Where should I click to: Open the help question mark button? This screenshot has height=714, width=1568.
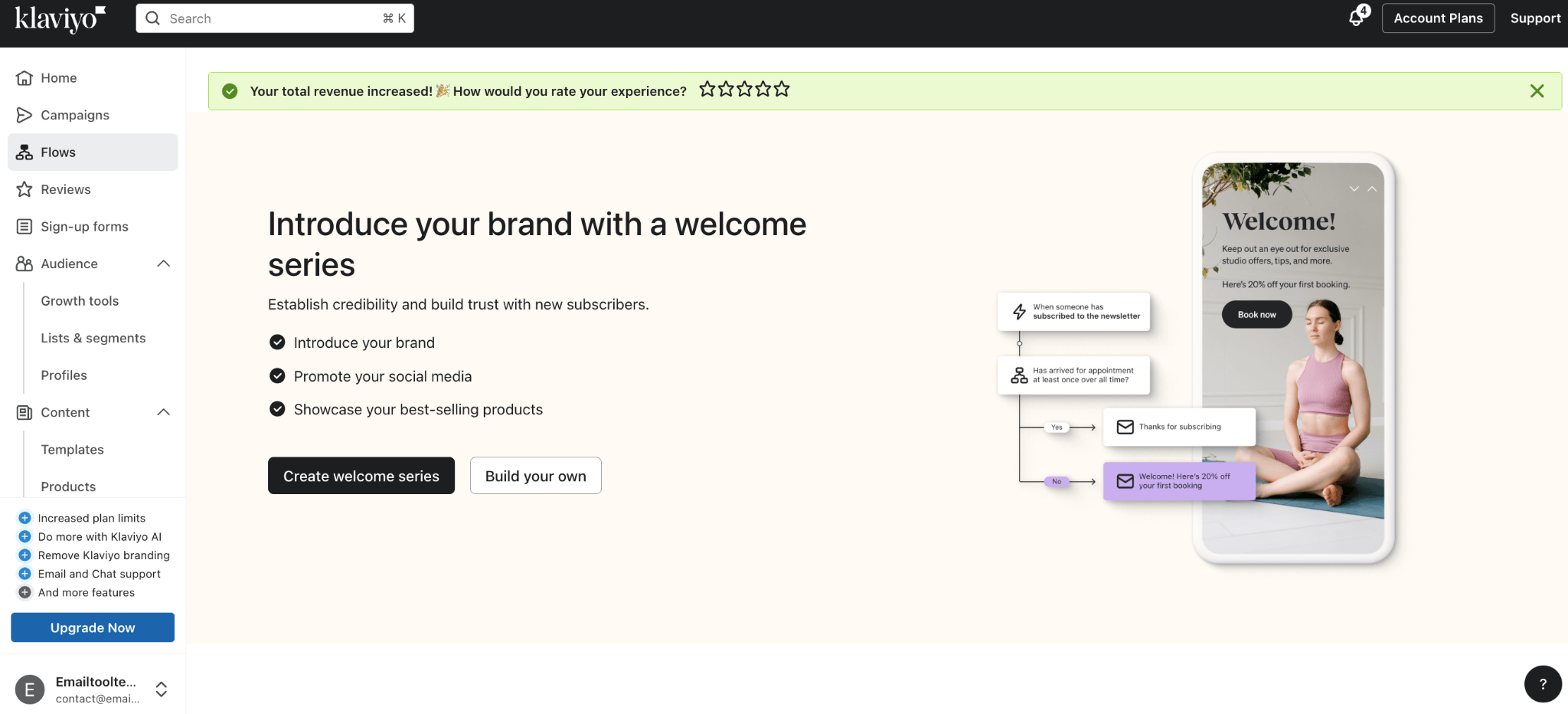coord(1543,683)
